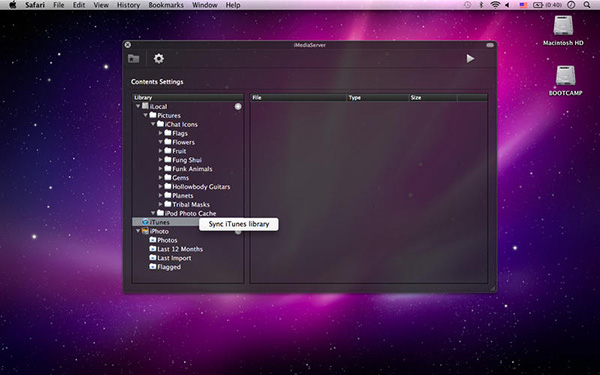The width and height of the screenshot is (600, 375).
Task: Expand the Planets folder arrow
Action: pos(161,195)
